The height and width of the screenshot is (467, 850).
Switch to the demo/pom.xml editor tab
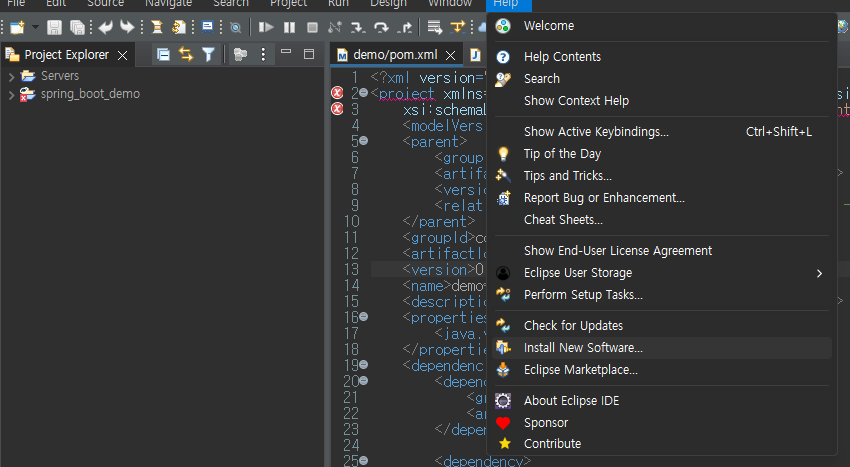point(395,55)
